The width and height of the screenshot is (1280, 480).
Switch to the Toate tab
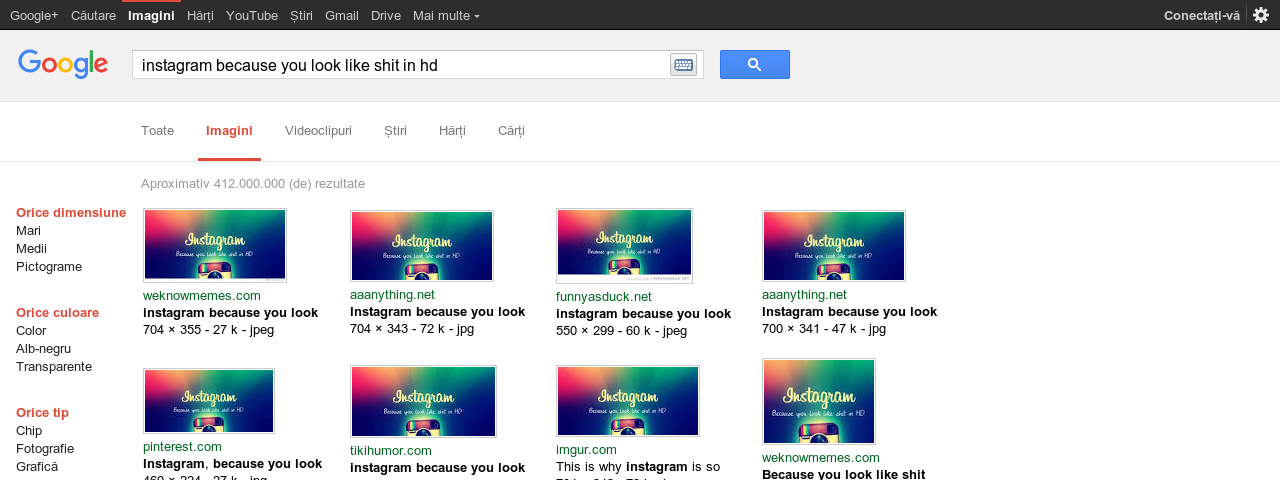click(x=157, y=131)
